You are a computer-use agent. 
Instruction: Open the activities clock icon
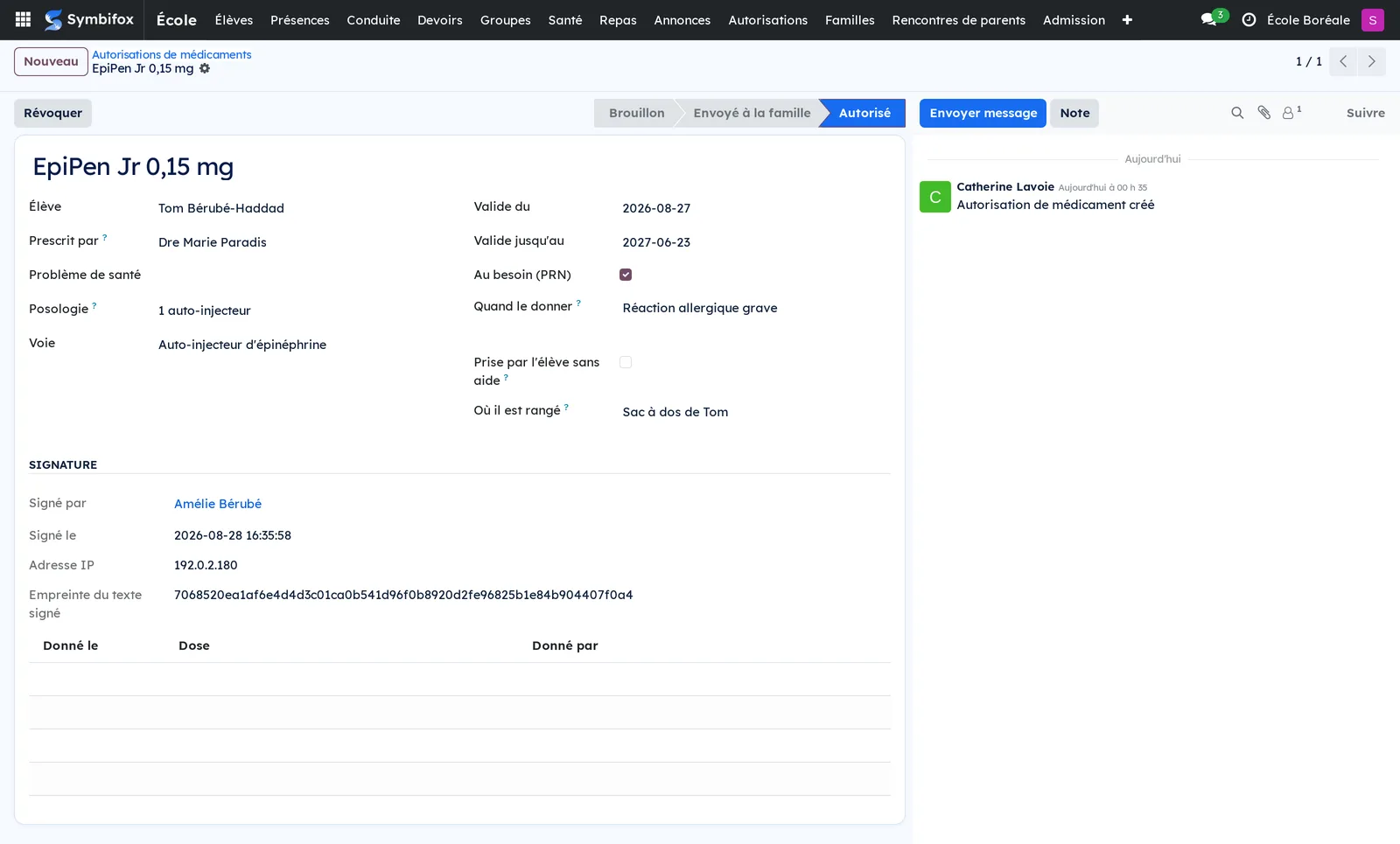pos(1249,19)
